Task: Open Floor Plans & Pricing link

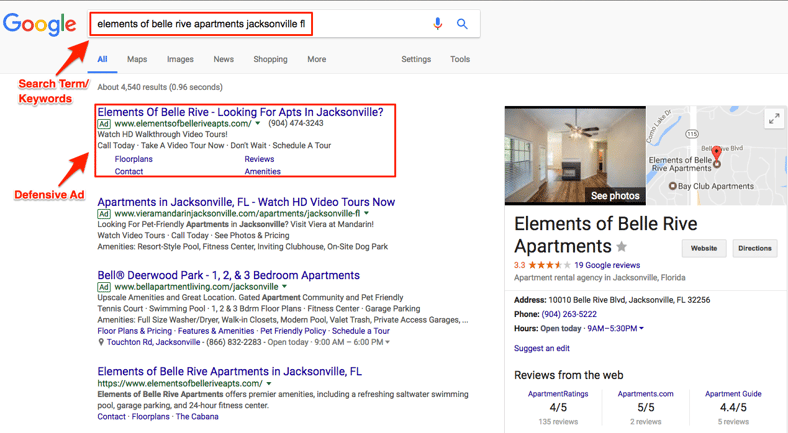Action: [x=135, y=331]
